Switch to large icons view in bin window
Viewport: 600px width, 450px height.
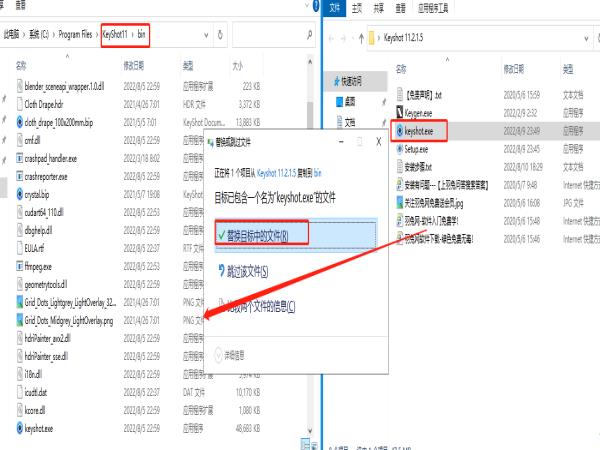click(x=313, y=445)
